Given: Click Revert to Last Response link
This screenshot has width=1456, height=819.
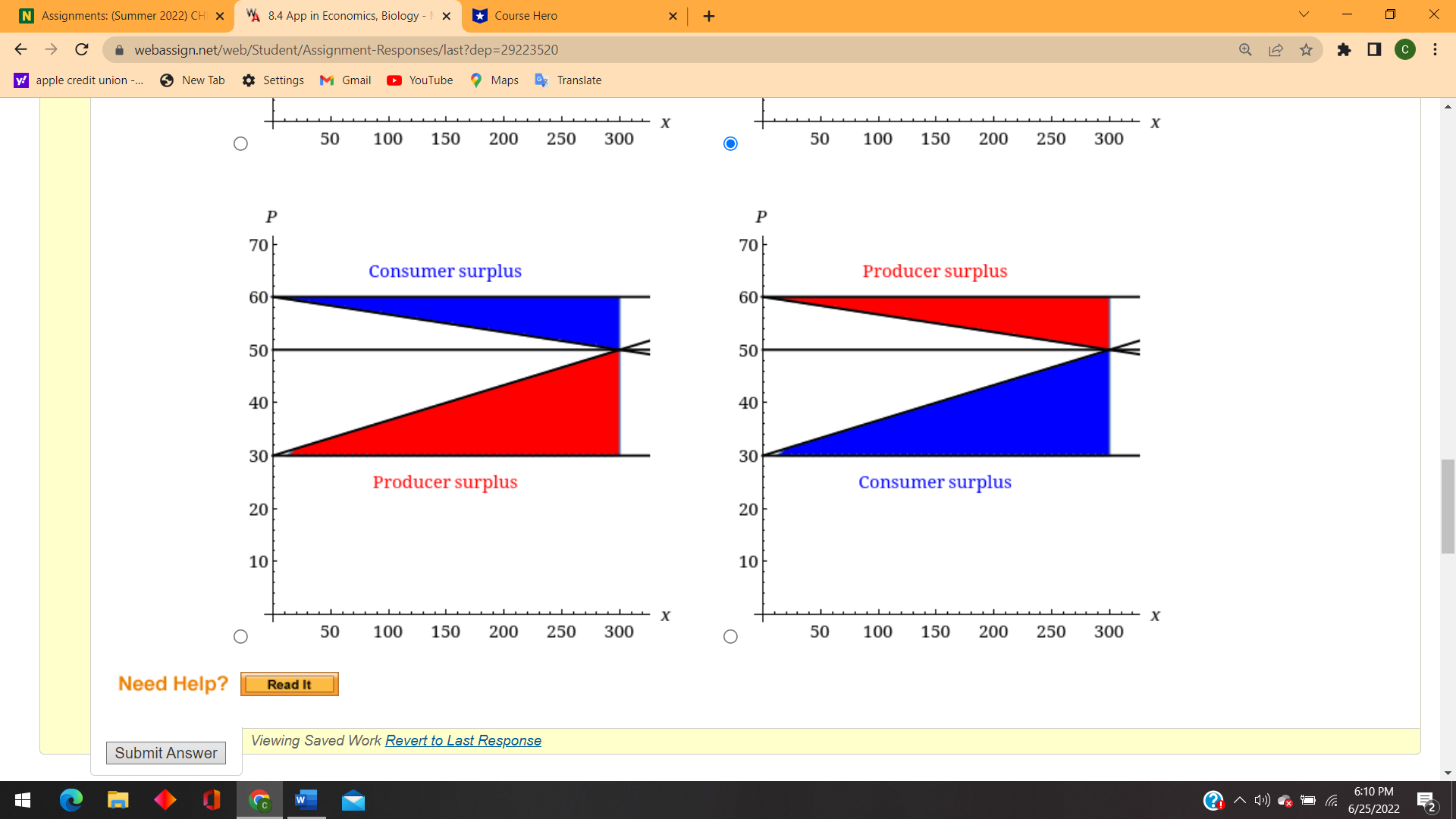Looking at the screenshot, I should click(x=463, y=741).
